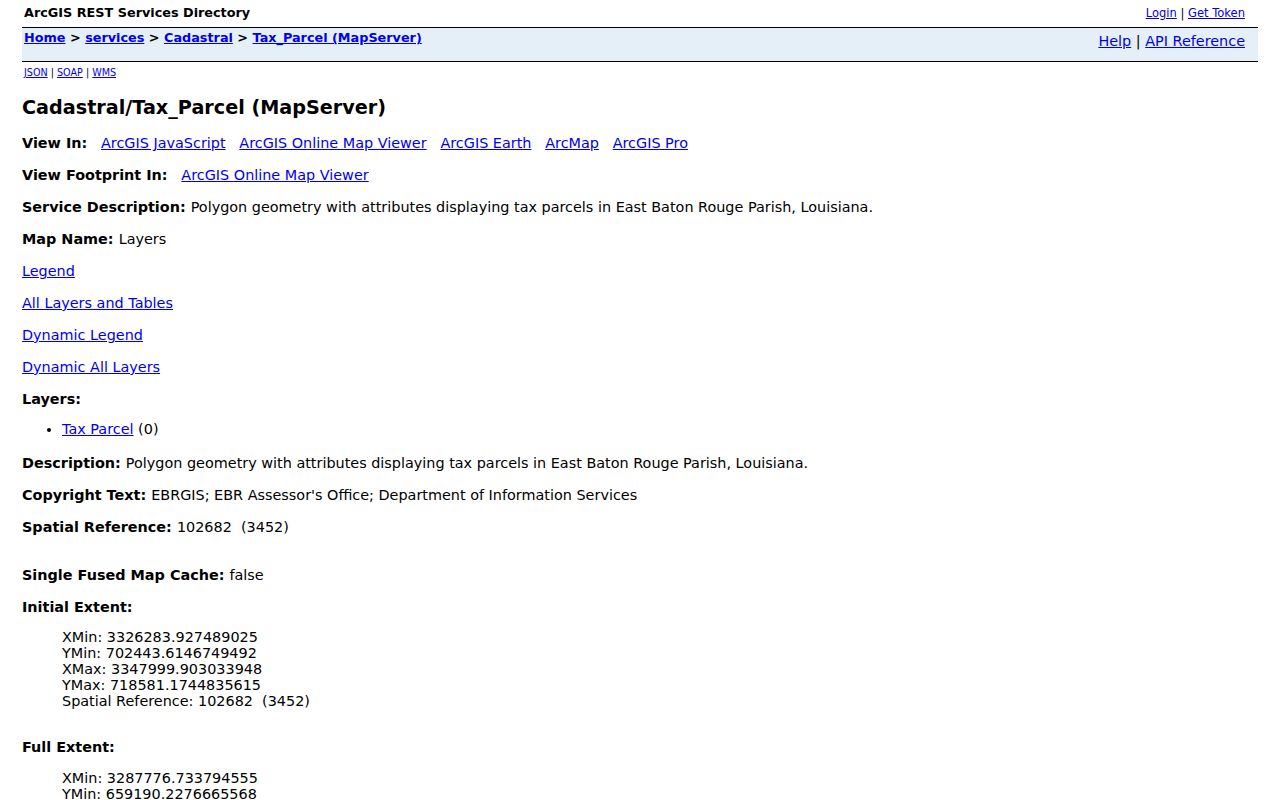This screenshot has width=1280, height=800.
Task: Open the Get Token link
Action: pos(1216,13)
